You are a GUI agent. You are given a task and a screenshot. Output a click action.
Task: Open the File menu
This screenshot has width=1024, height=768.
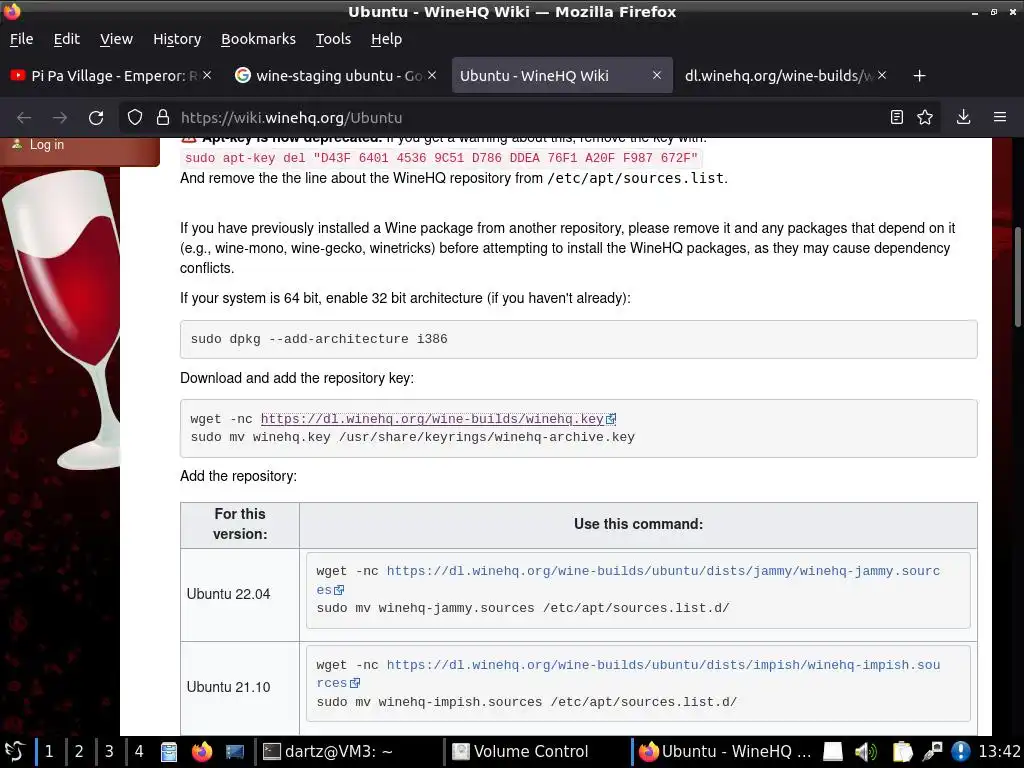click(22, 39)
